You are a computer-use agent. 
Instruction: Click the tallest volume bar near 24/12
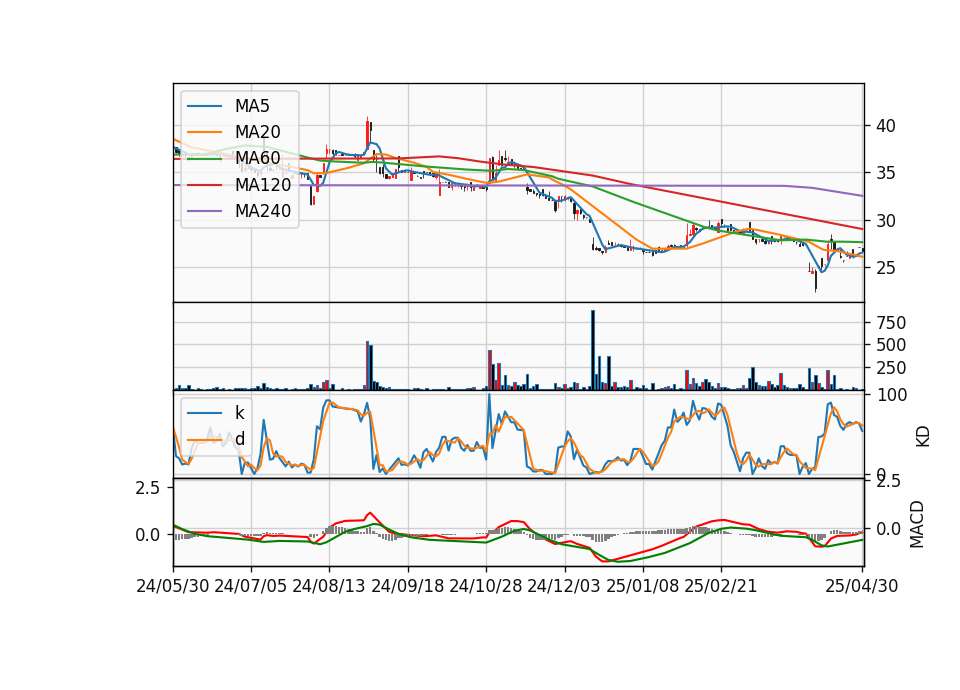pos(593,350)
